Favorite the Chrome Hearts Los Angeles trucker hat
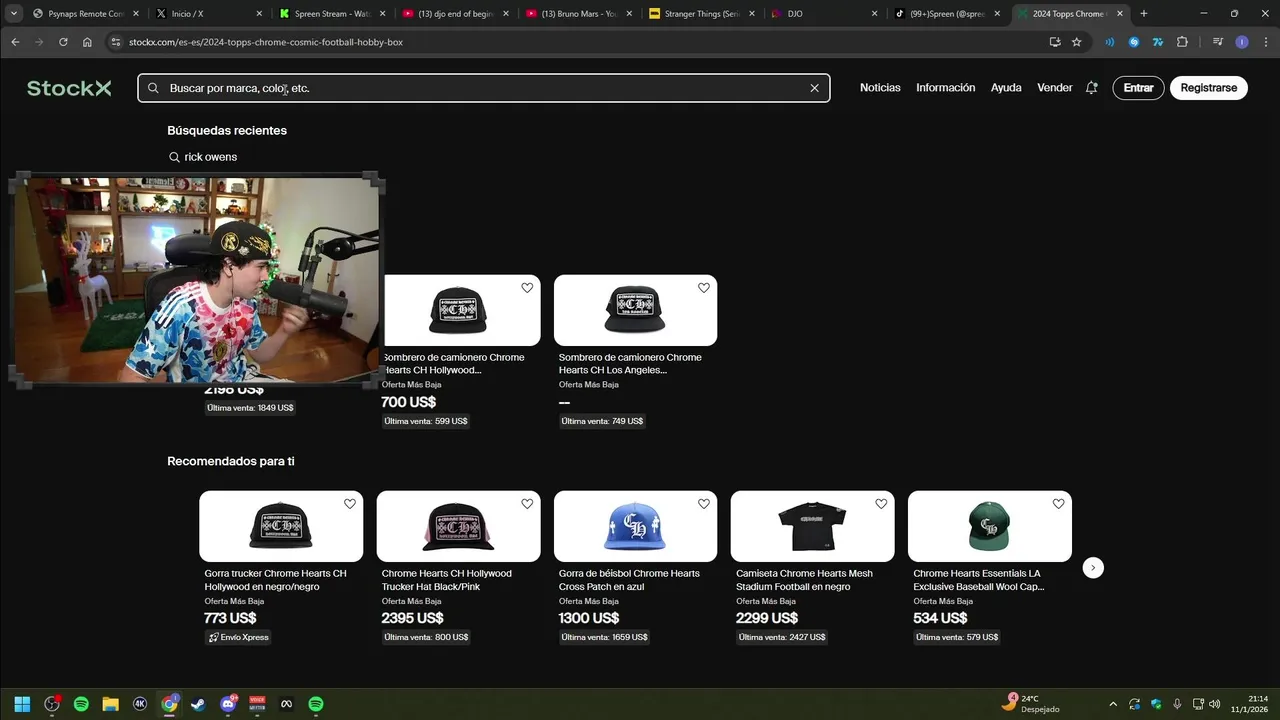This screenshot has height=720, width=1280. (x=704, y=288)
